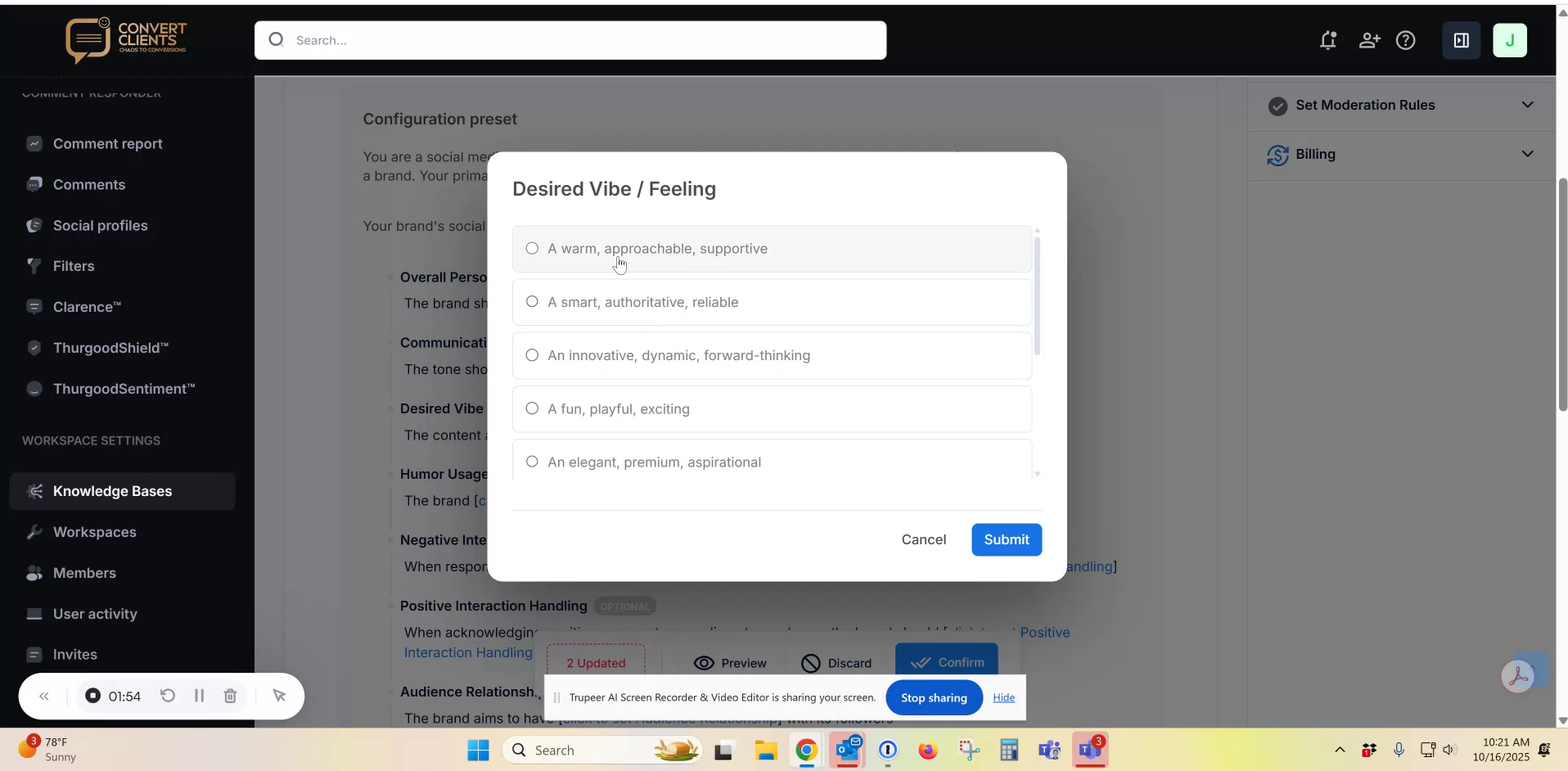This screenshot has height=771, width=1568.
Task: Open Knowledge Bases from the sidebar
Action: [x=112, y=491]
